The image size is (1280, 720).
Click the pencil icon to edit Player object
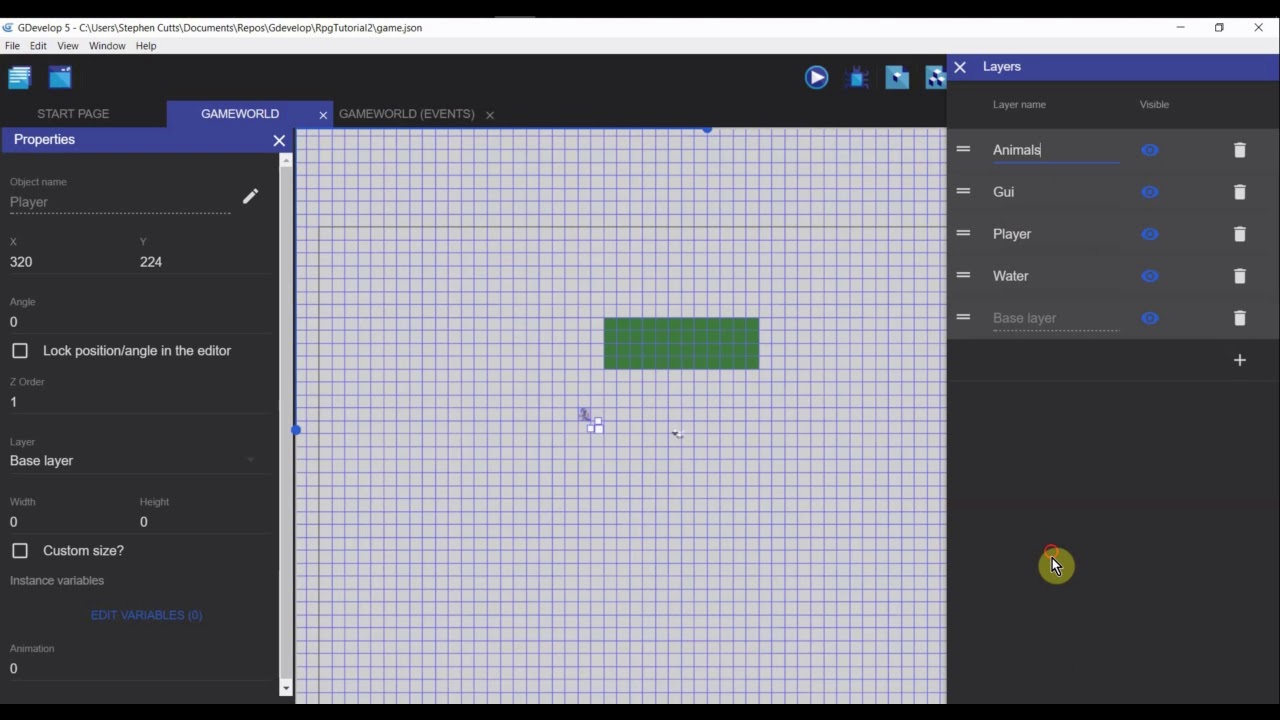click(250, 196)
